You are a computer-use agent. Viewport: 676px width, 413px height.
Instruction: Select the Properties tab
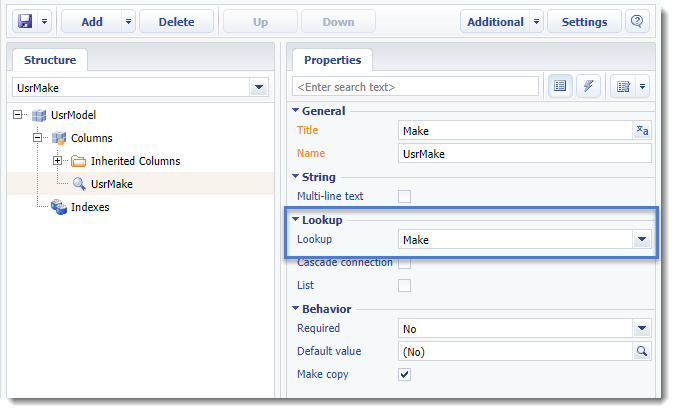point(332,60)
